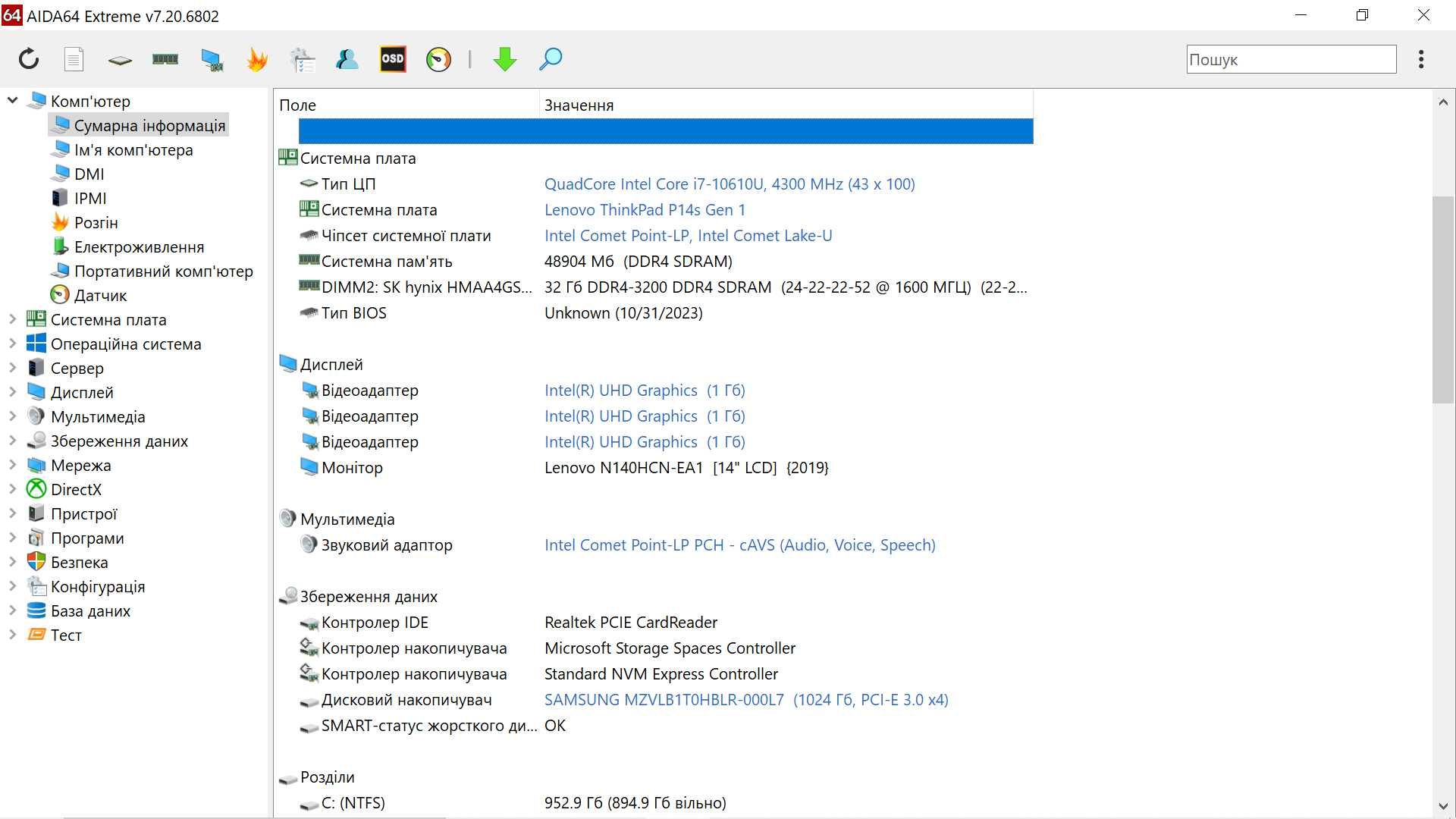Select Портативний комп'ютер tree item
This screenshot has width=1456, height=819.
[163, 271]
